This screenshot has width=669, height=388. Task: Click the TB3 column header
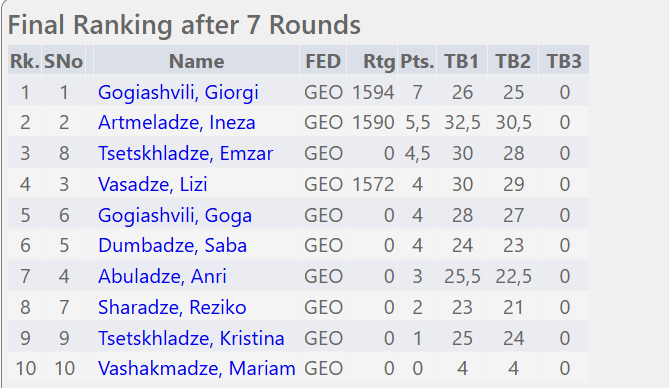point(564,61)
